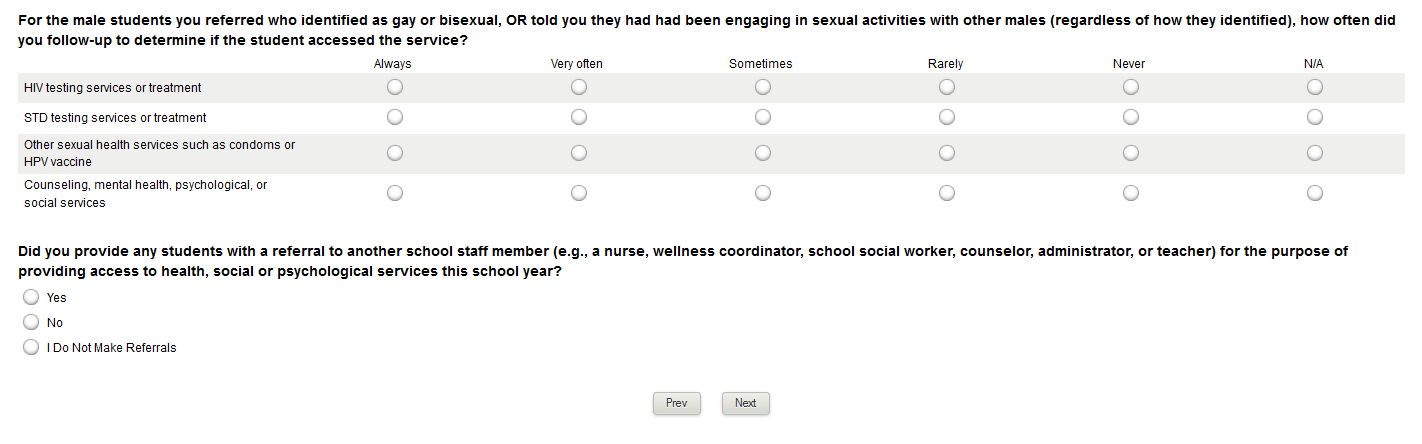Select Sometimes for counseling services row
The image size is (1422, 444).
click(763, 193)
